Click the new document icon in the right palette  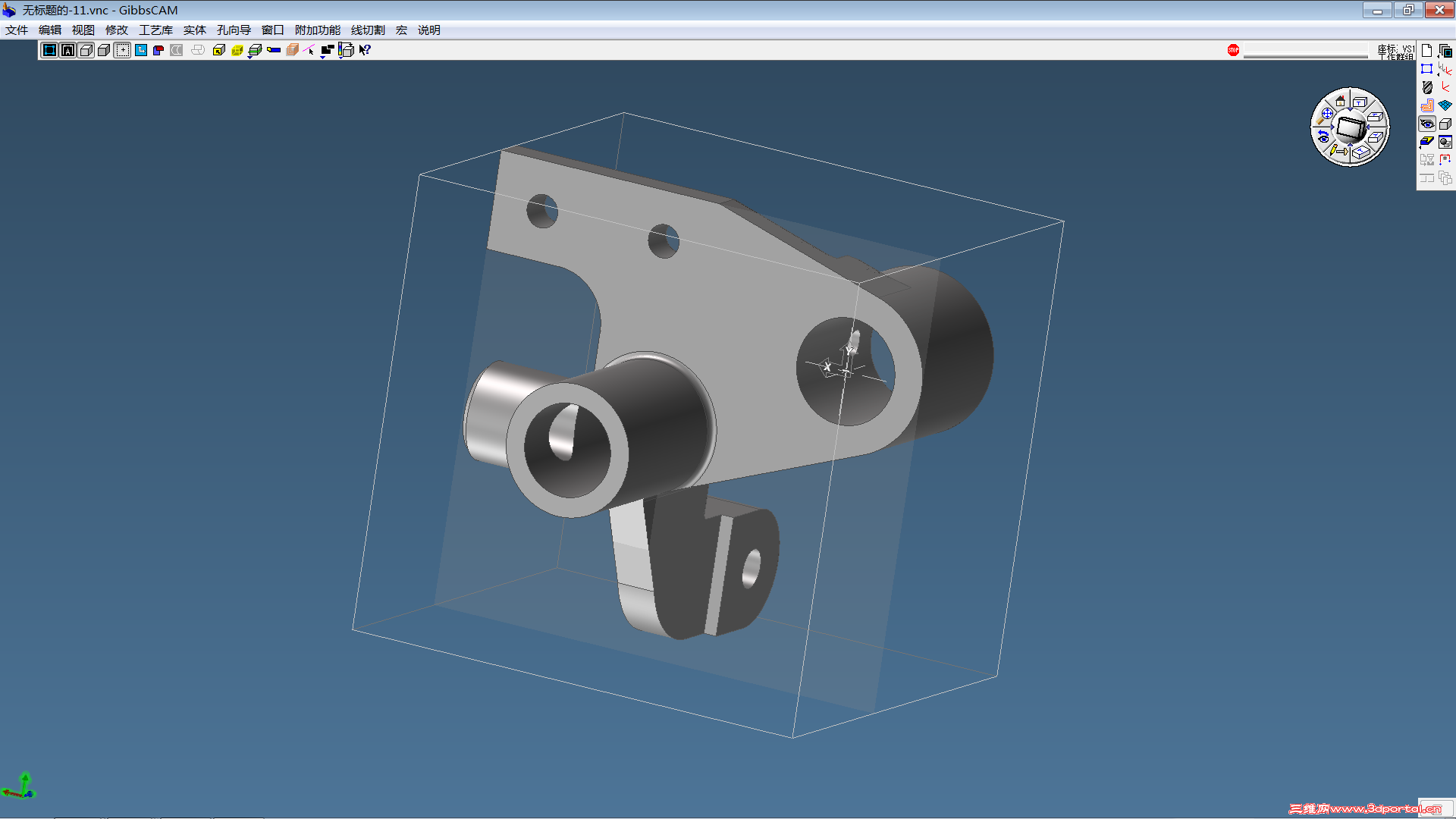point(1426,51)
